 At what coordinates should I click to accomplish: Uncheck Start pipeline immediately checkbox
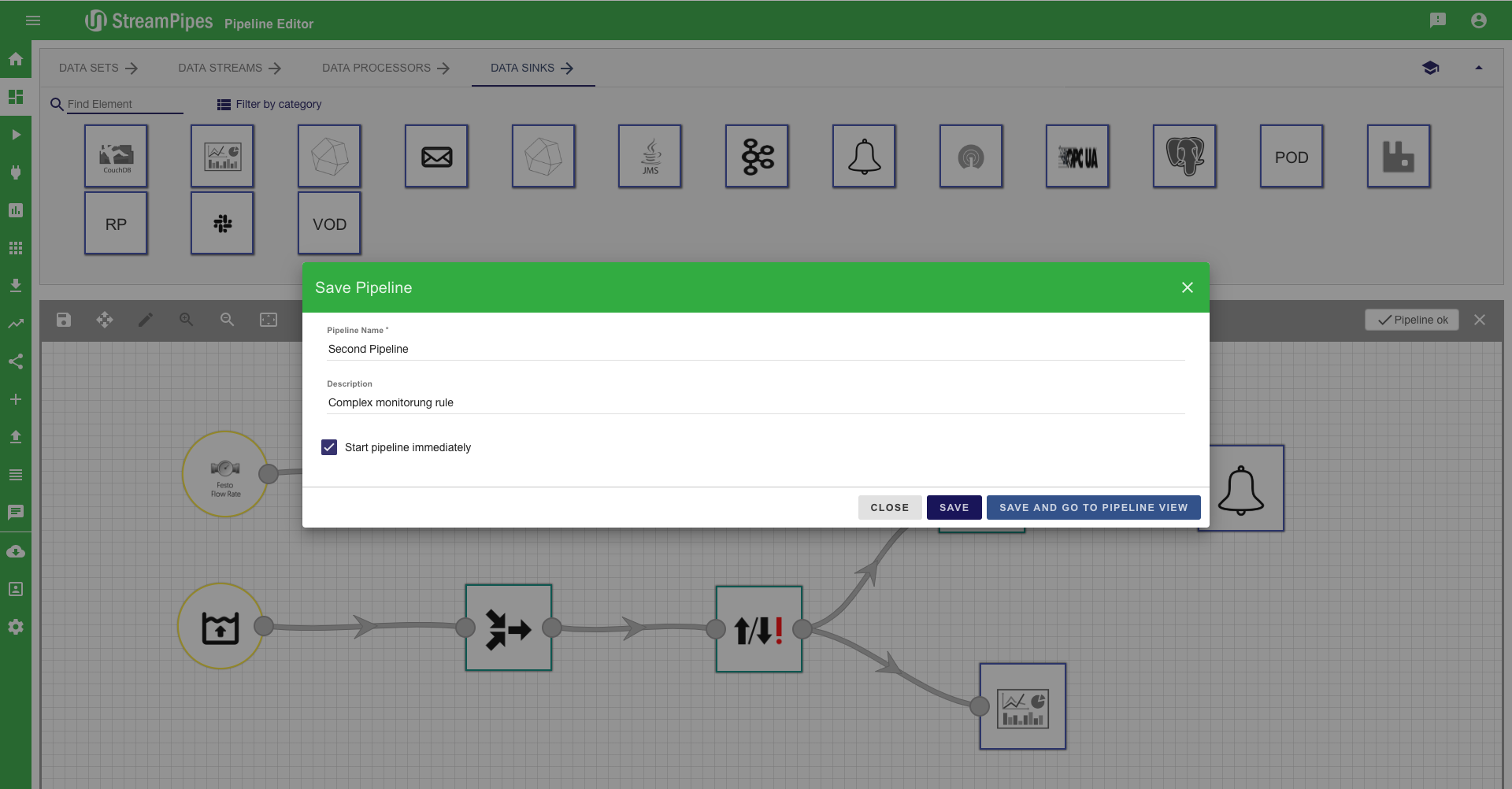[329, 447]
